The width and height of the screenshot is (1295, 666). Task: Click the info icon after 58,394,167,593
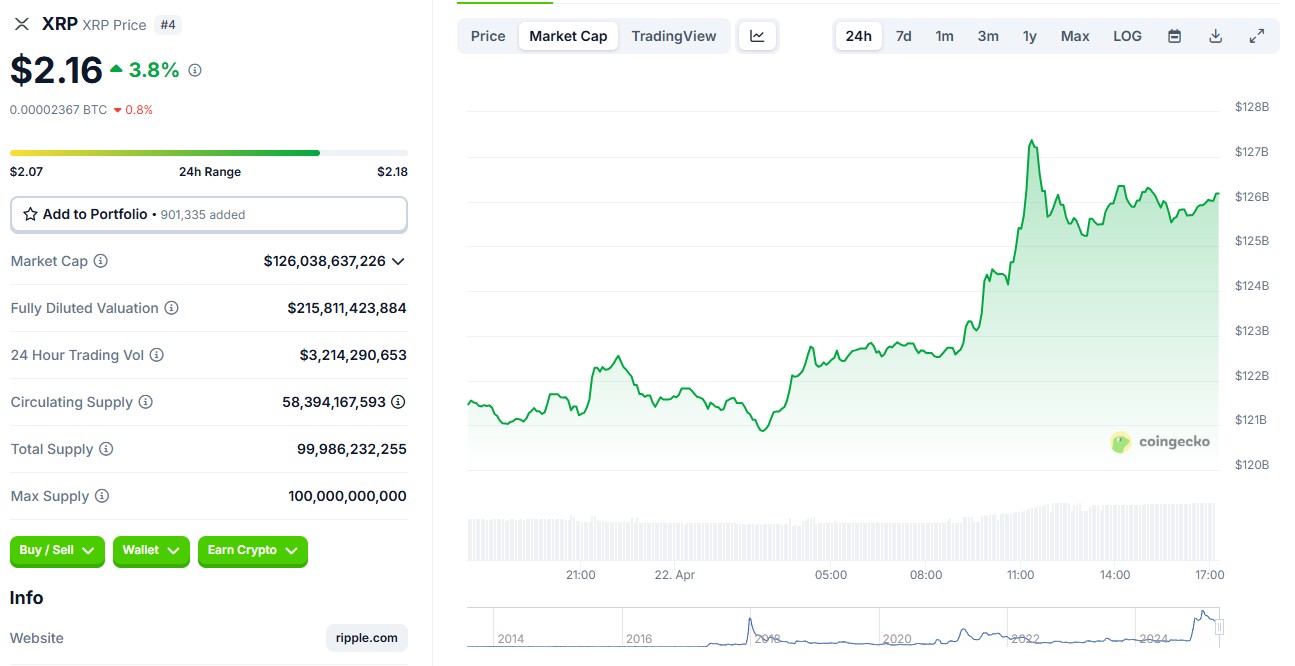[398, 402]
